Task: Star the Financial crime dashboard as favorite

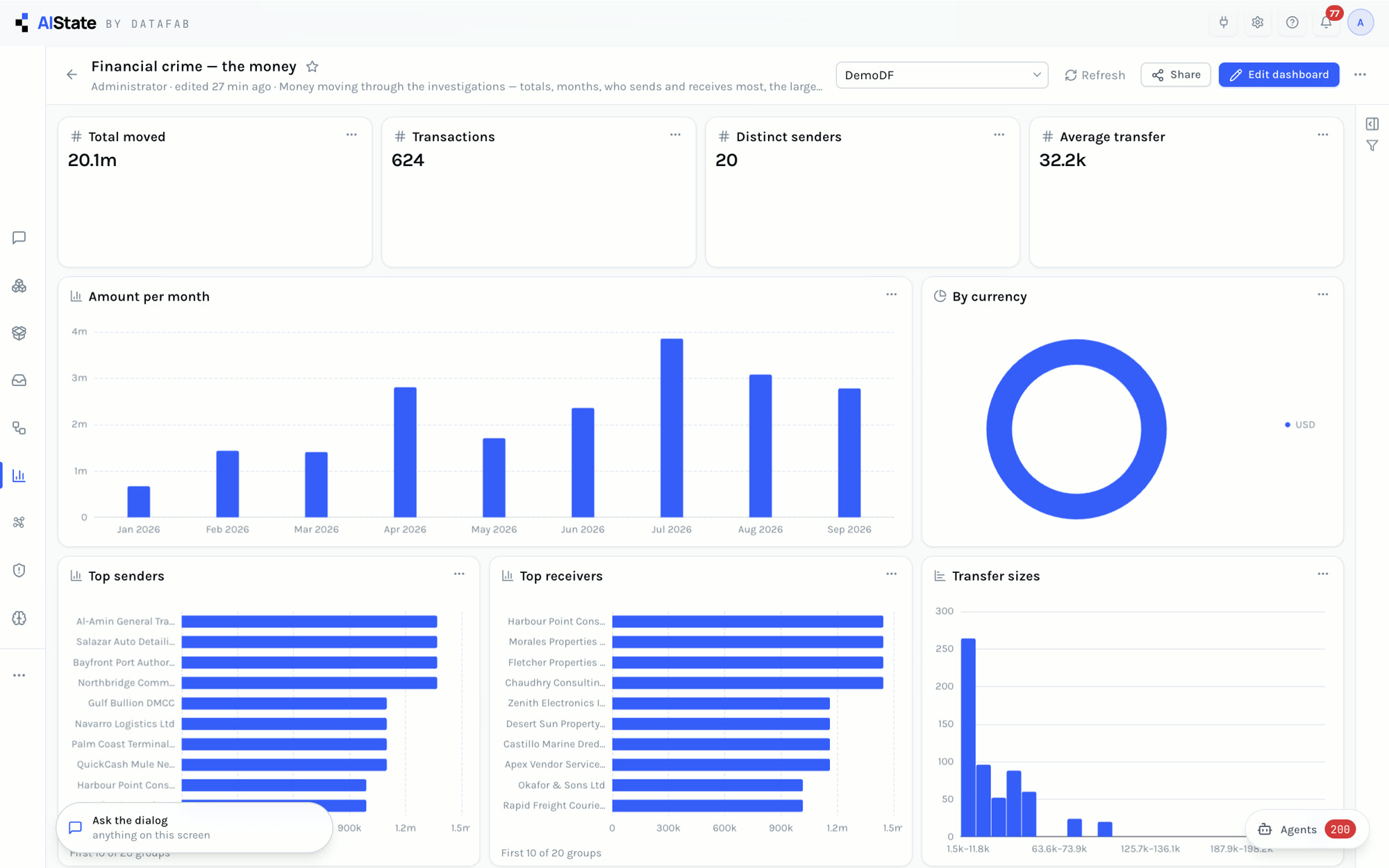Action: coord(313,67)
